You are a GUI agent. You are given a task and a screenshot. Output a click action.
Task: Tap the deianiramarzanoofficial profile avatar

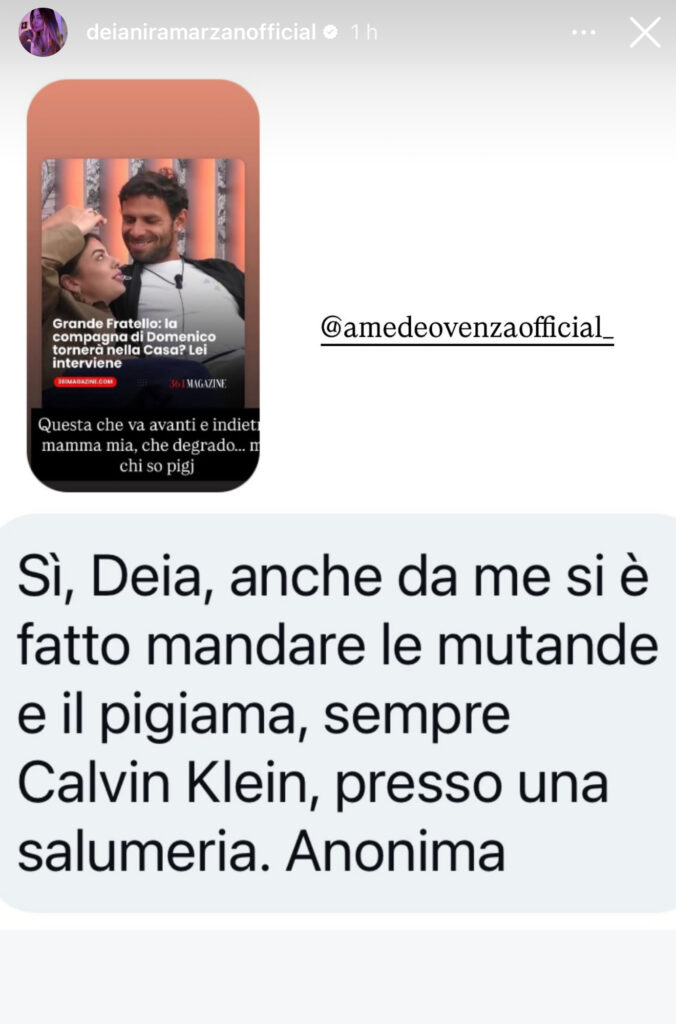[42, 32]
